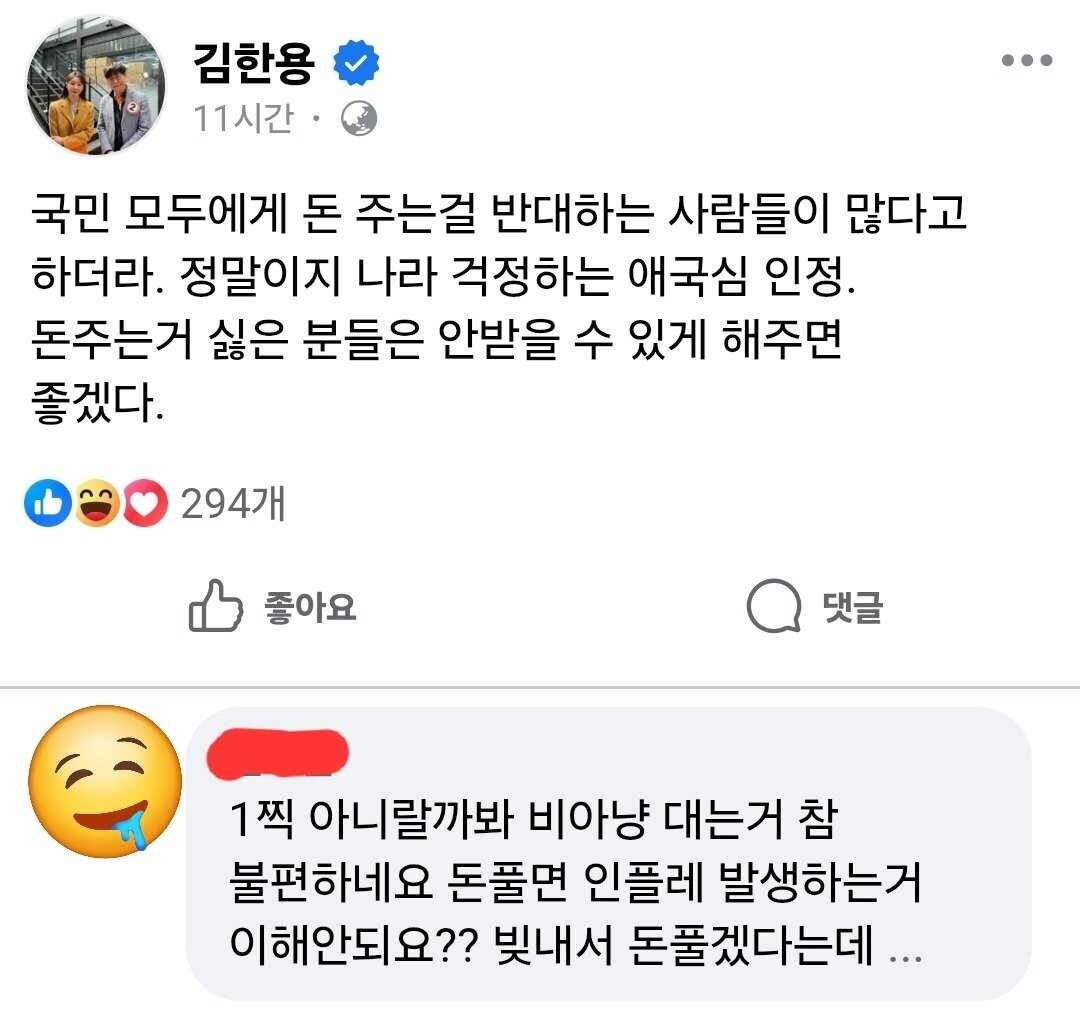Viewport: 1080px width, 1014px height.
Task: Click the last post line 좋겠다.
Action: click(x=98, y=408)
